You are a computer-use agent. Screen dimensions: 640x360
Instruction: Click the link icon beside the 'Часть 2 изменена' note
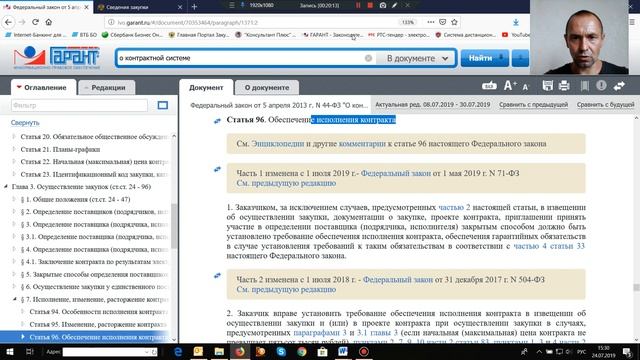tap(217, 276)
